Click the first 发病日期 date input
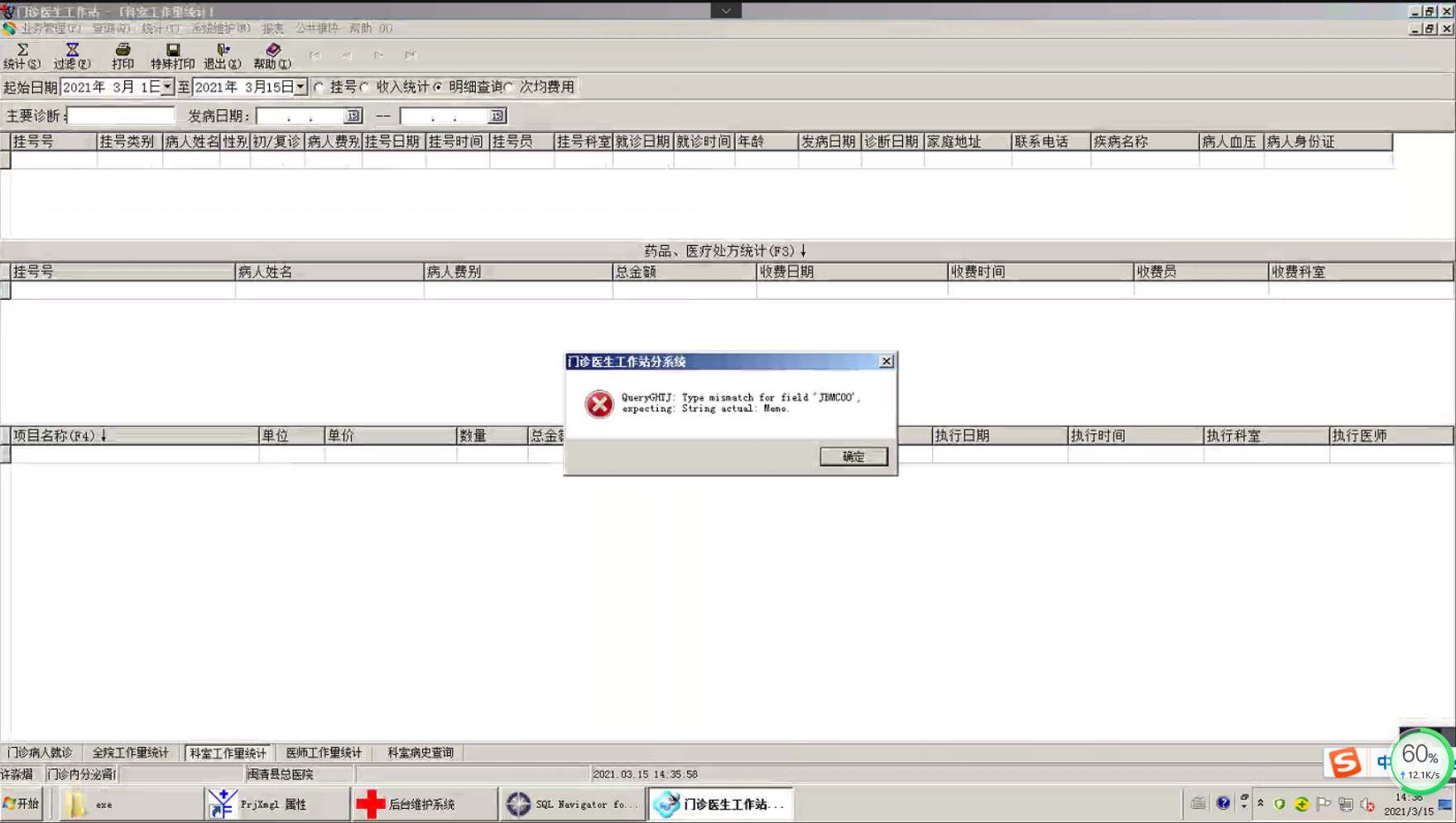 pyautogui.click(x=301, y=116)
